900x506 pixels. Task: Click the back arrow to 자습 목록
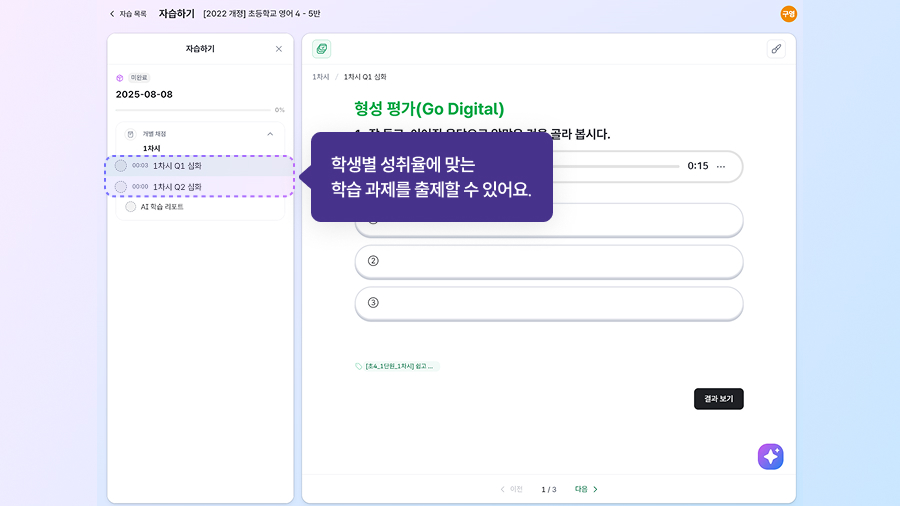click(112, 14)
